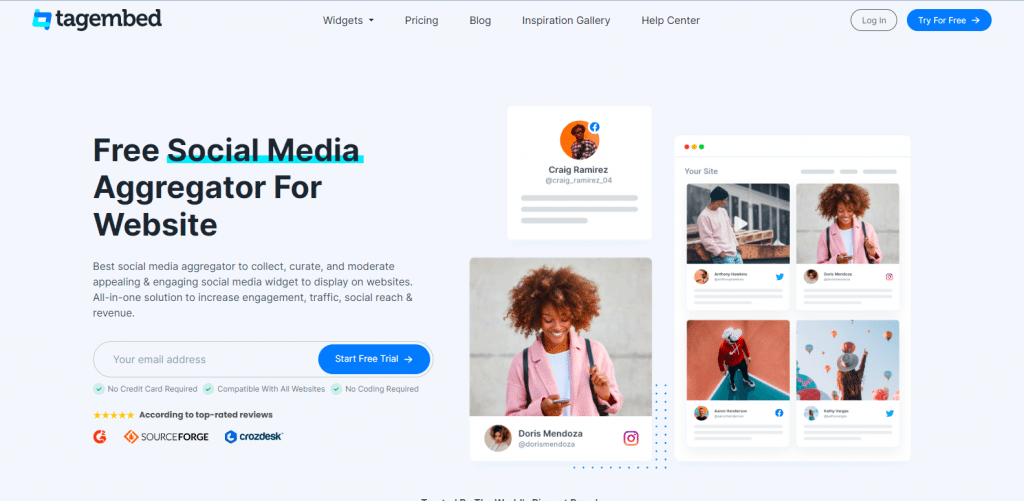
Task: Open the Inspiration Gallery link
Action: (566, 20)
